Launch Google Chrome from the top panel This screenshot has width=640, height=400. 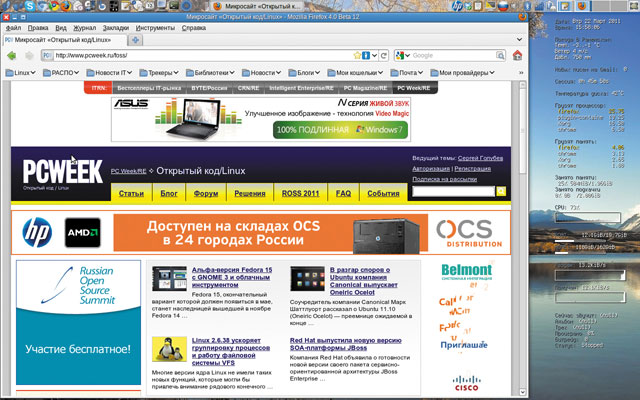[x=53, y=6]
